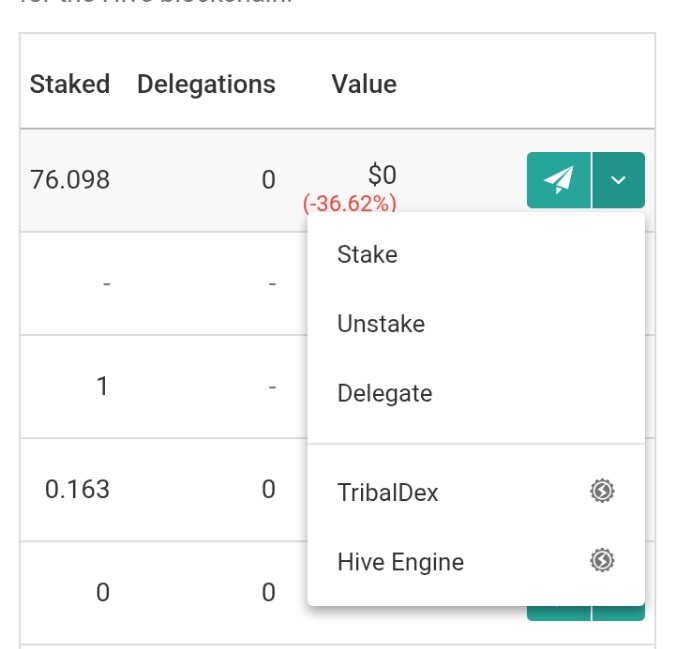This screenshot has height=649, width=675.
Task: Sort by the Delegations column header
Action: (206, 84)
